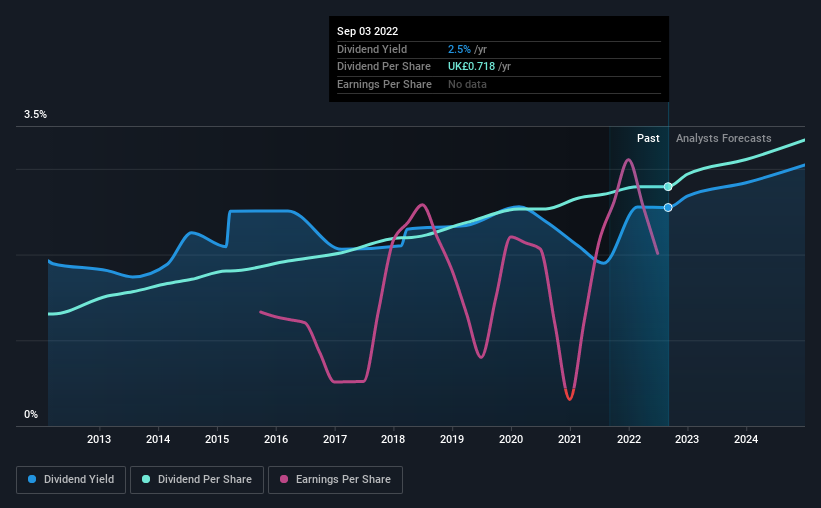Select the 2024 year label on the axis
Viewport: 821px width, 508px height.
tap(746, 439)
